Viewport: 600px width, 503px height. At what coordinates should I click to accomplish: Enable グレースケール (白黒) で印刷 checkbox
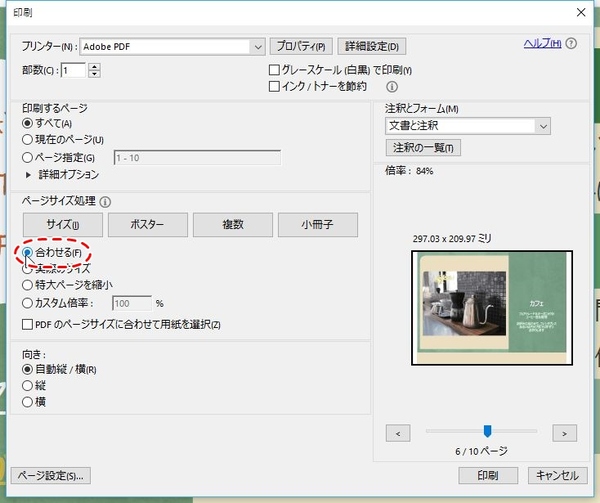pyautogui.click(x=274, y=70)
